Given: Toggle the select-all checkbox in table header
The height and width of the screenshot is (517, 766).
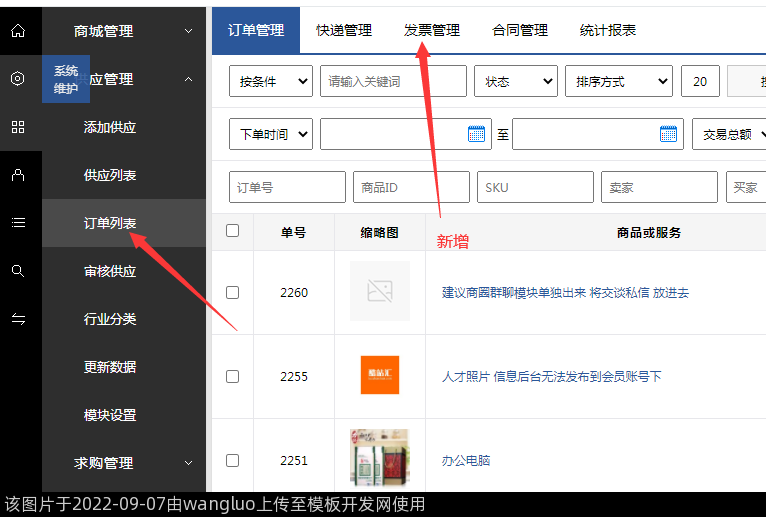Looking at the screenshot, I should pyautogui.click(x=233, y=231).
